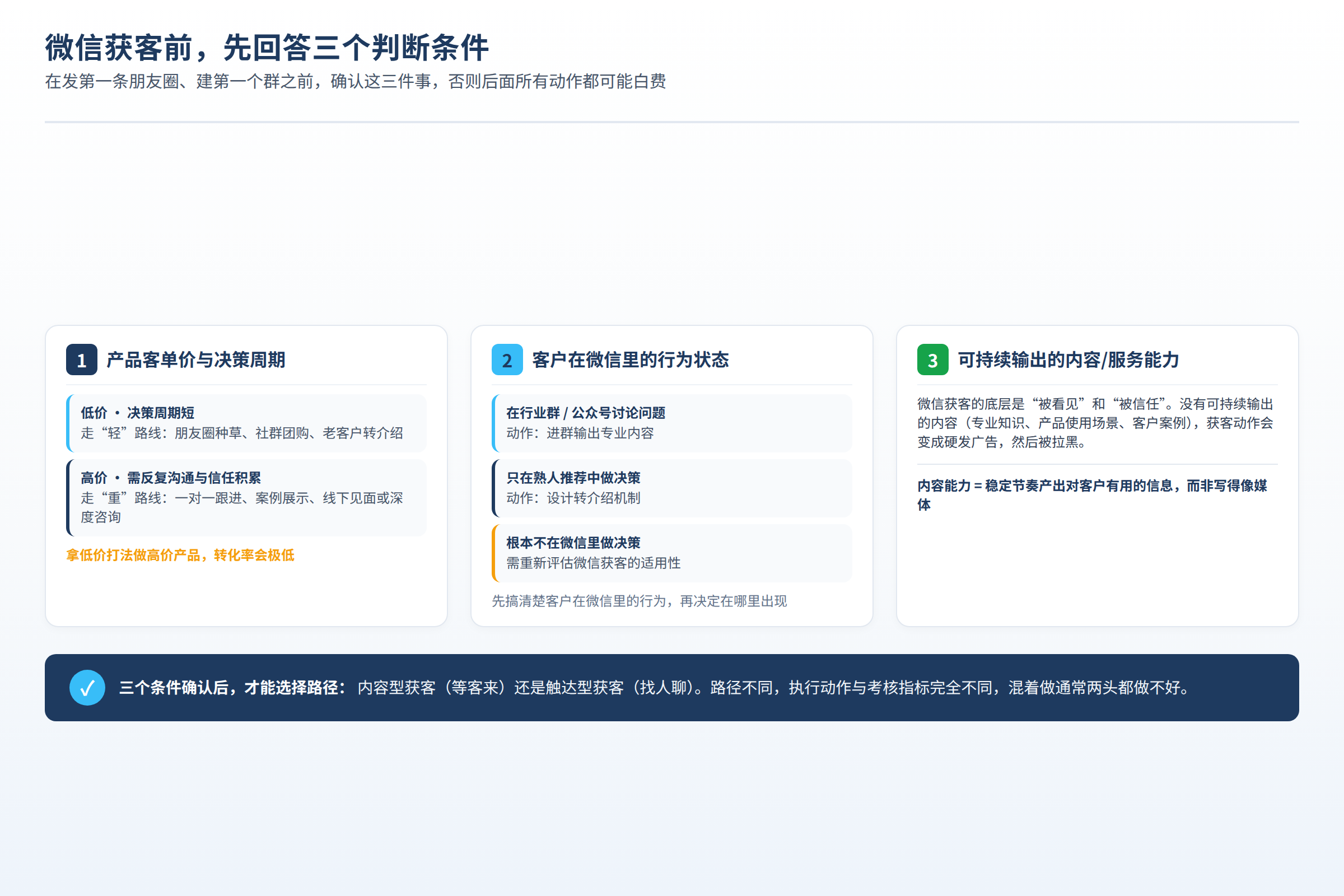Click the light blue number 2 badge
1344x896 pixels.
point(507,360)
